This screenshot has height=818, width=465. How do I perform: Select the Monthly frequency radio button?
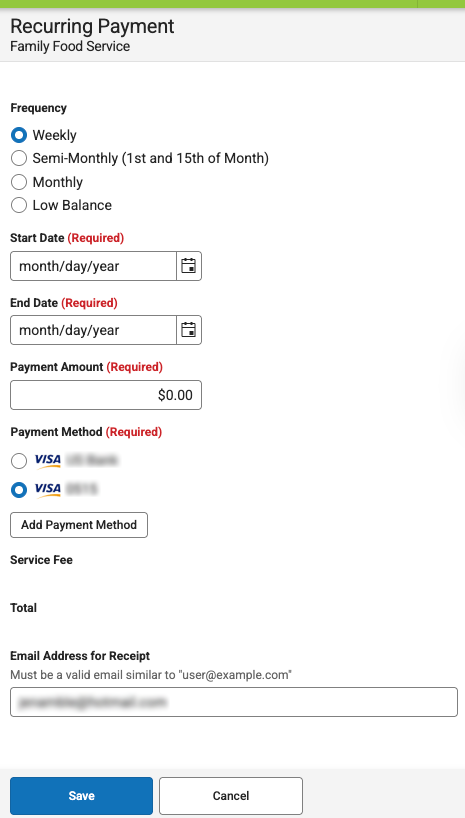point(19,182)
